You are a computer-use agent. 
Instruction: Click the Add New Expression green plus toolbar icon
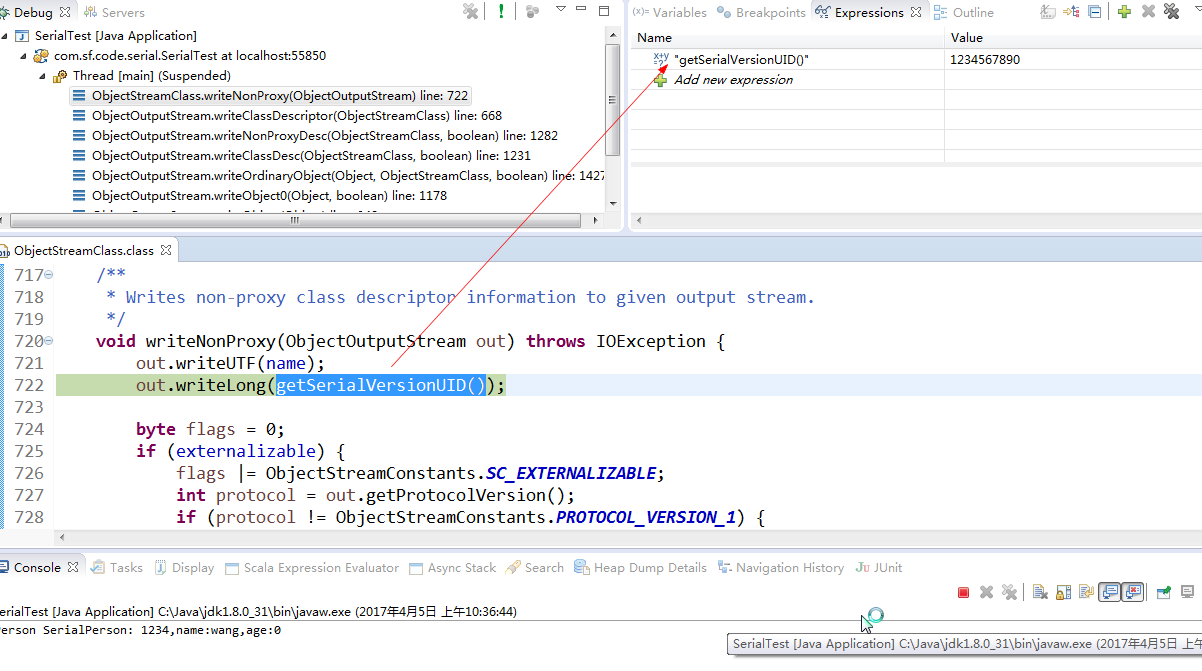tap(1125, 12)
